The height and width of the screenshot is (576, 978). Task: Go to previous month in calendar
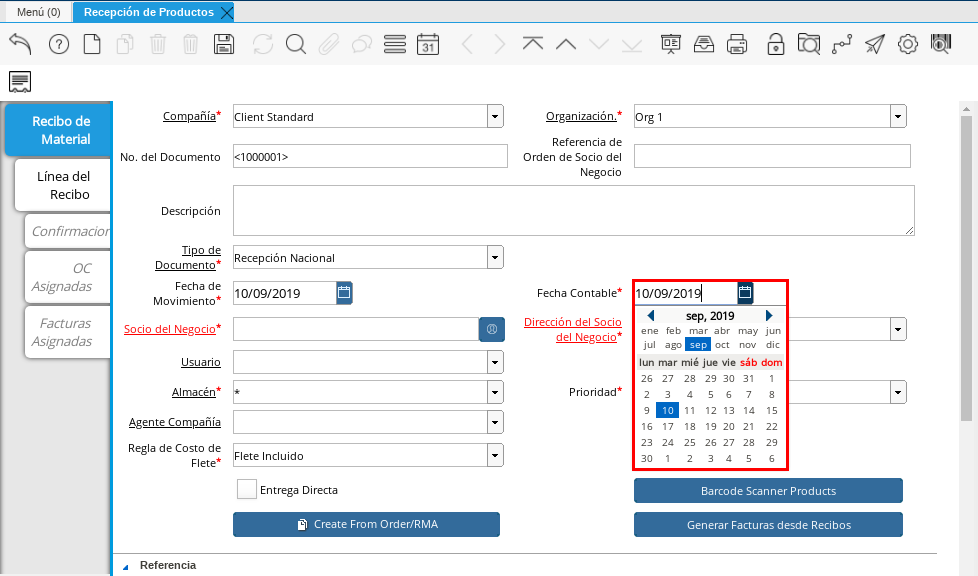tap(651, 316)
